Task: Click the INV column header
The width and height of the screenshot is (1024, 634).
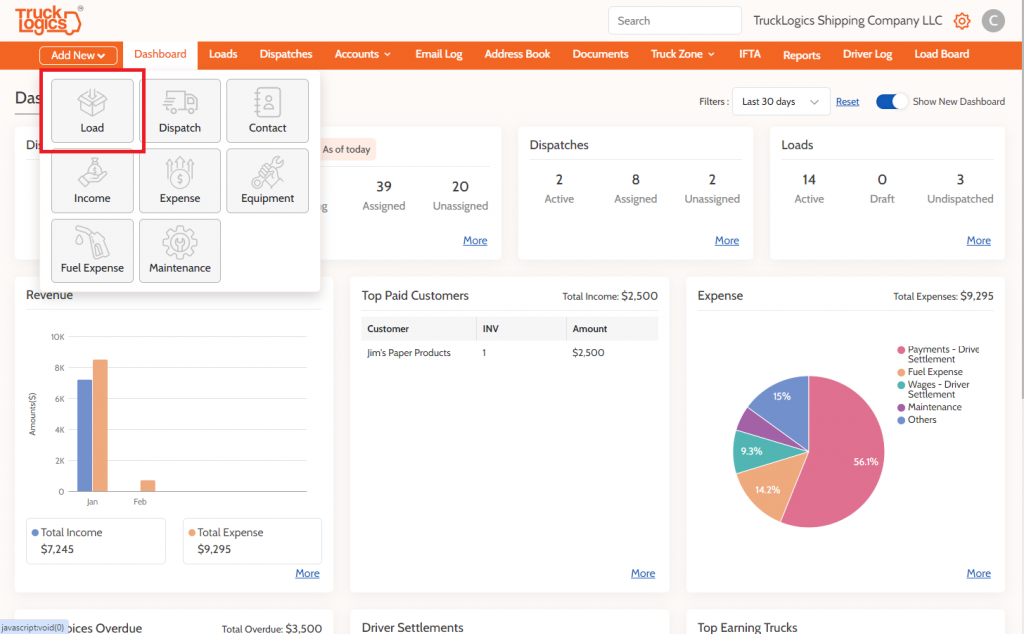Action: [x=521, y=329]
